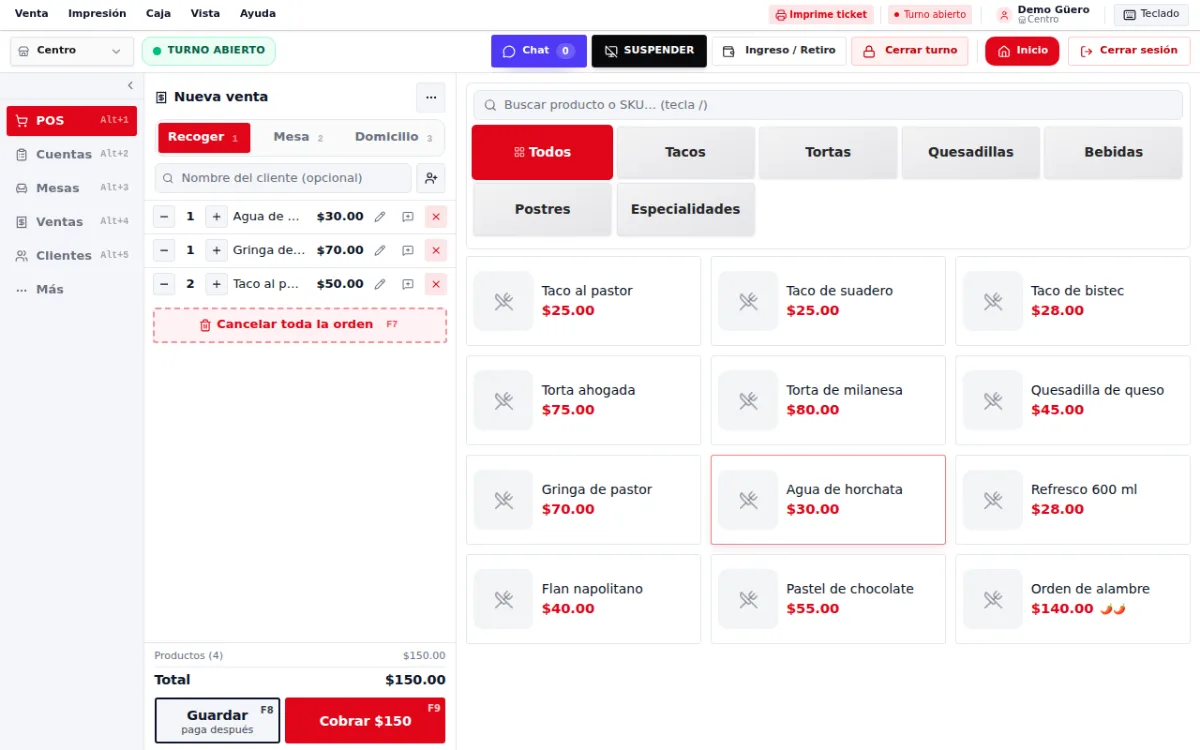Viewport: 1200px width, 750px height.
Task: Remove the Taco al pastor line item
Action: click(x=436, y=284)
